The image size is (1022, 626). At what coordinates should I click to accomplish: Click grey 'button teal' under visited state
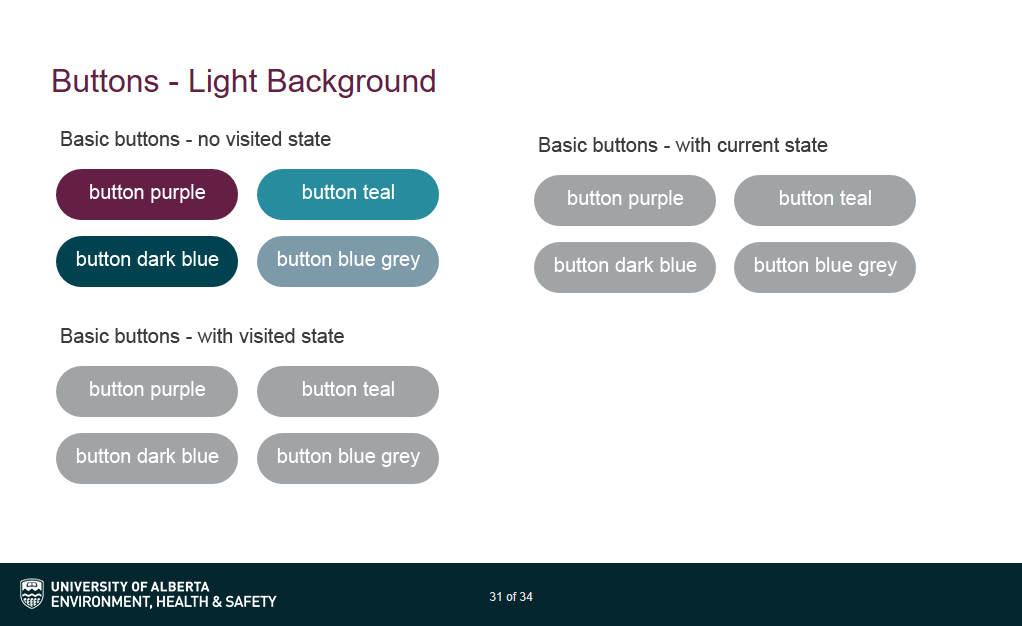pyautogui.click(x=347, y=391)
